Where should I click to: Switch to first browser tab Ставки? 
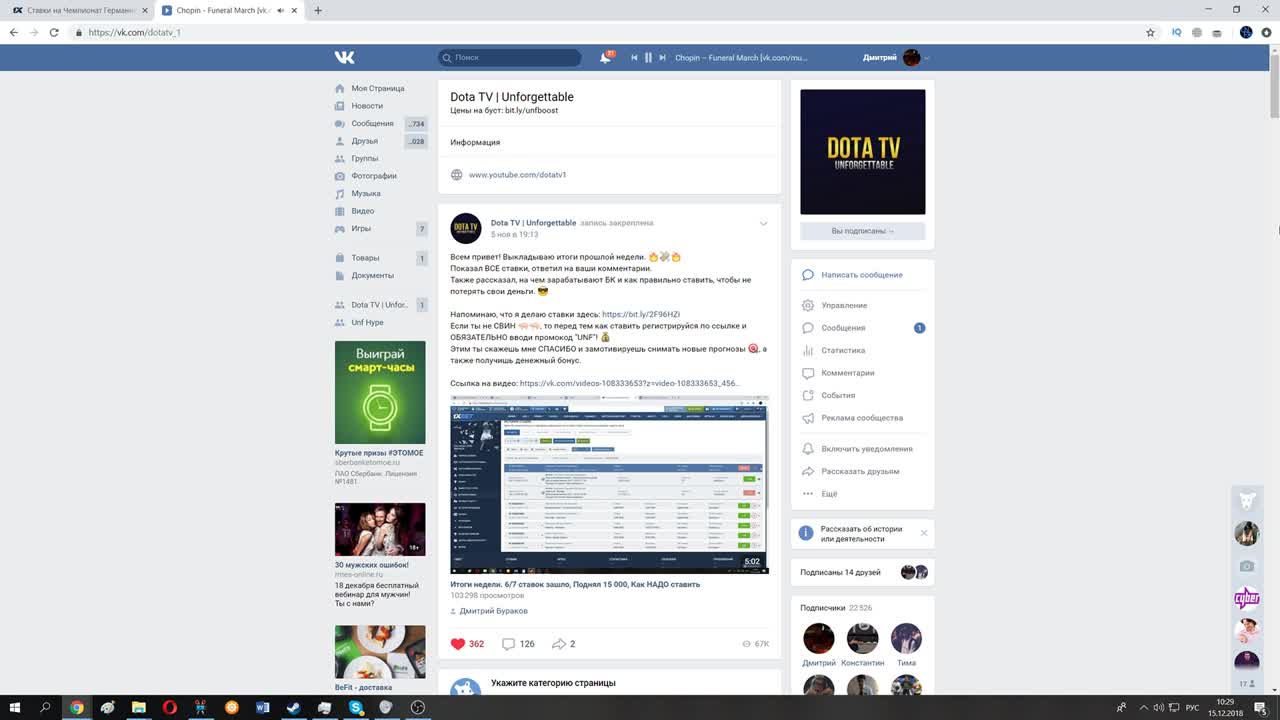coord(80,10)
